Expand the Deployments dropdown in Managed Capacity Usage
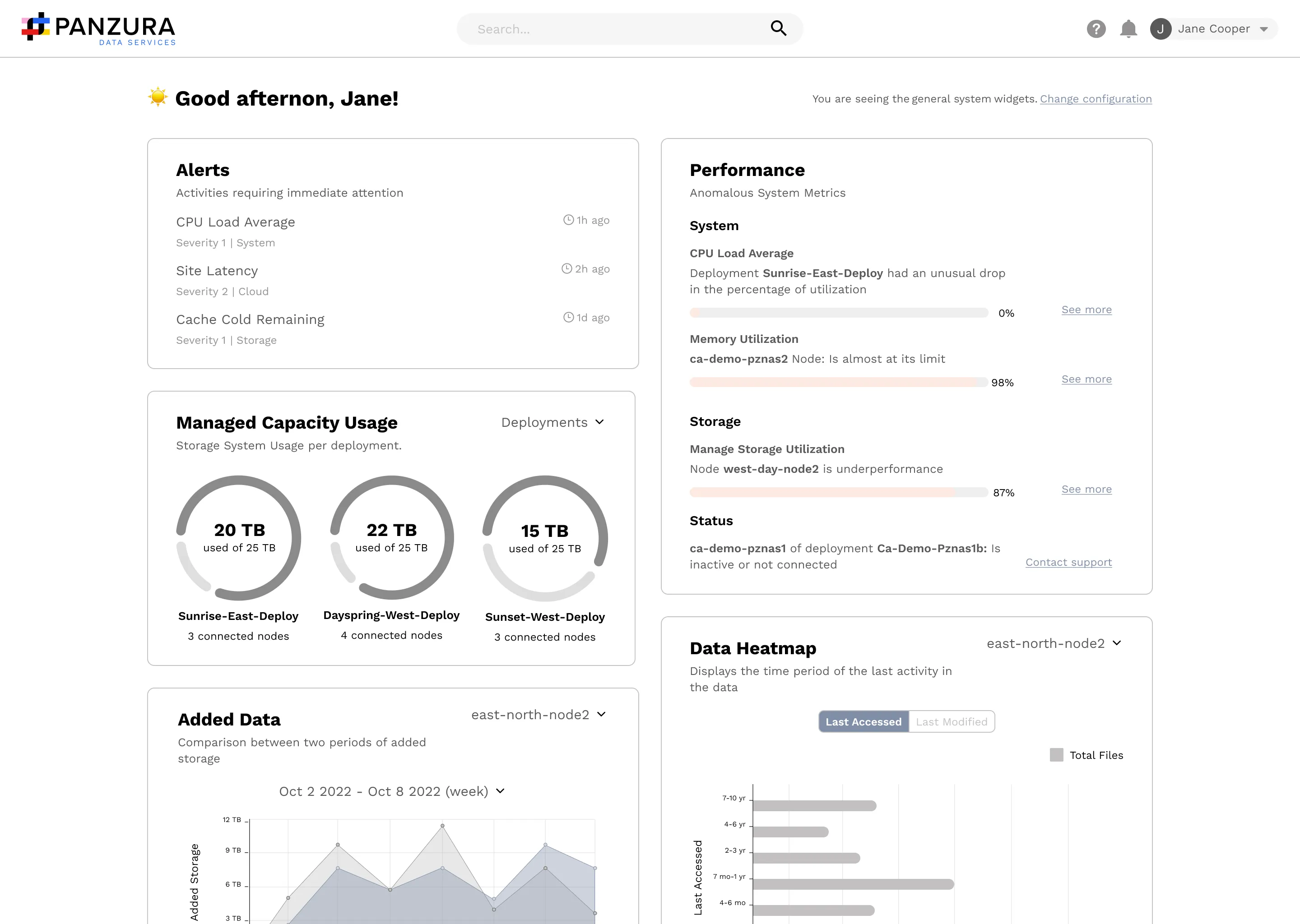Screen dimensions: 1300x924 552,422
